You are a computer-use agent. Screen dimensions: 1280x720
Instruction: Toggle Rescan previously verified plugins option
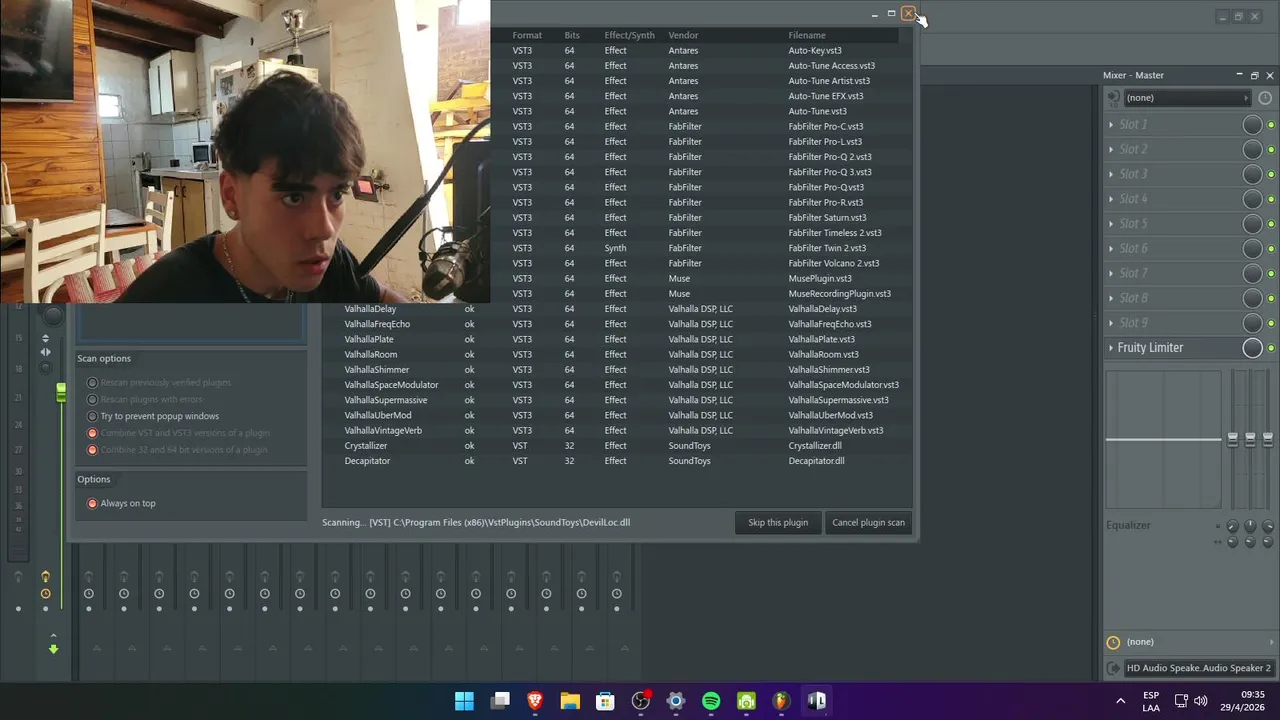(92, 382)
